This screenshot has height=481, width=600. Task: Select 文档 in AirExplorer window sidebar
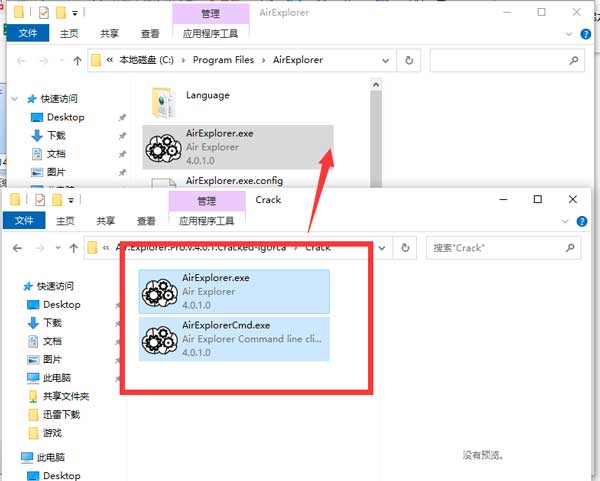(48, 154)
